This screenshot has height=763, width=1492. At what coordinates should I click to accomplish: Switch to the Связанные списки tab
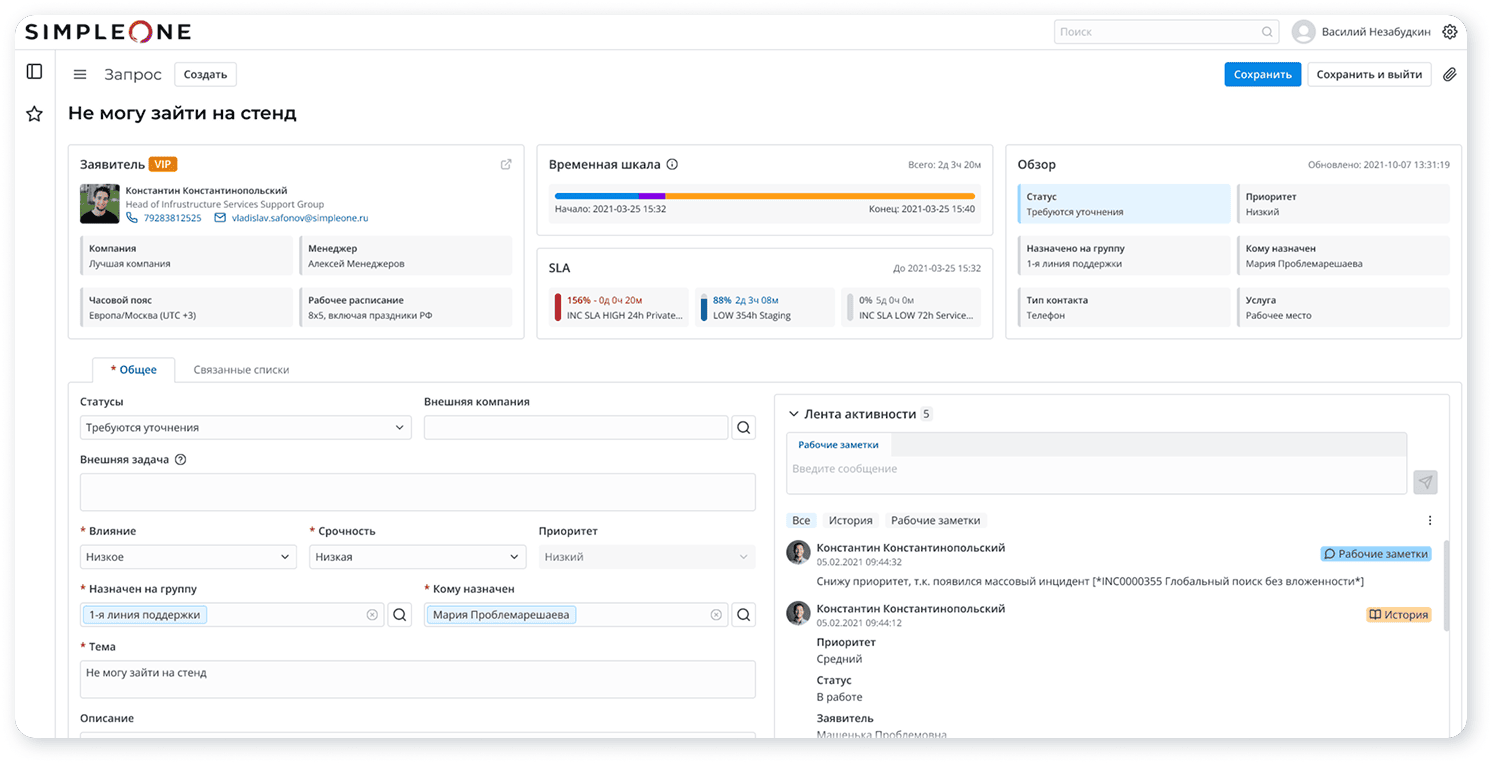coord(241,370)
